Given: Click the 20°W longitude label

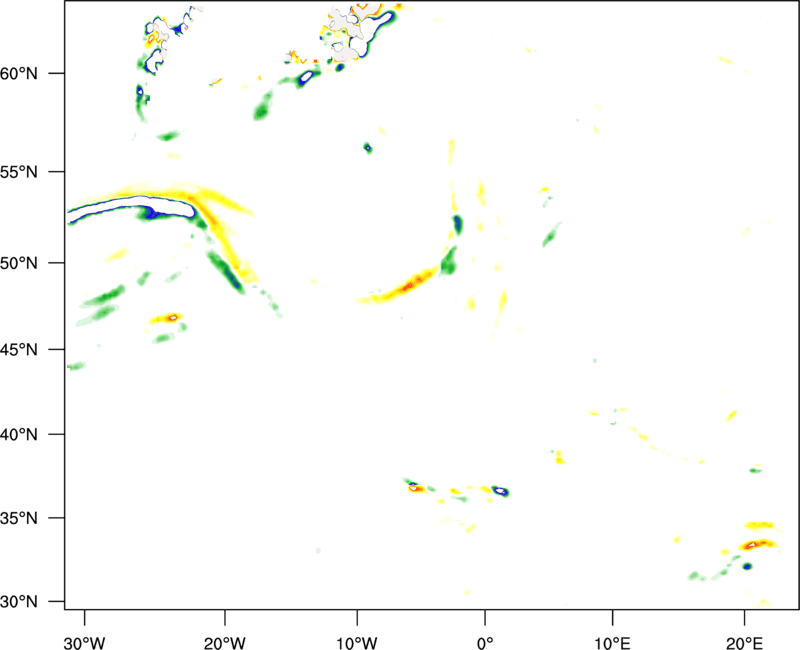Looking at the screenshot, I should click(x=225, y=643).
